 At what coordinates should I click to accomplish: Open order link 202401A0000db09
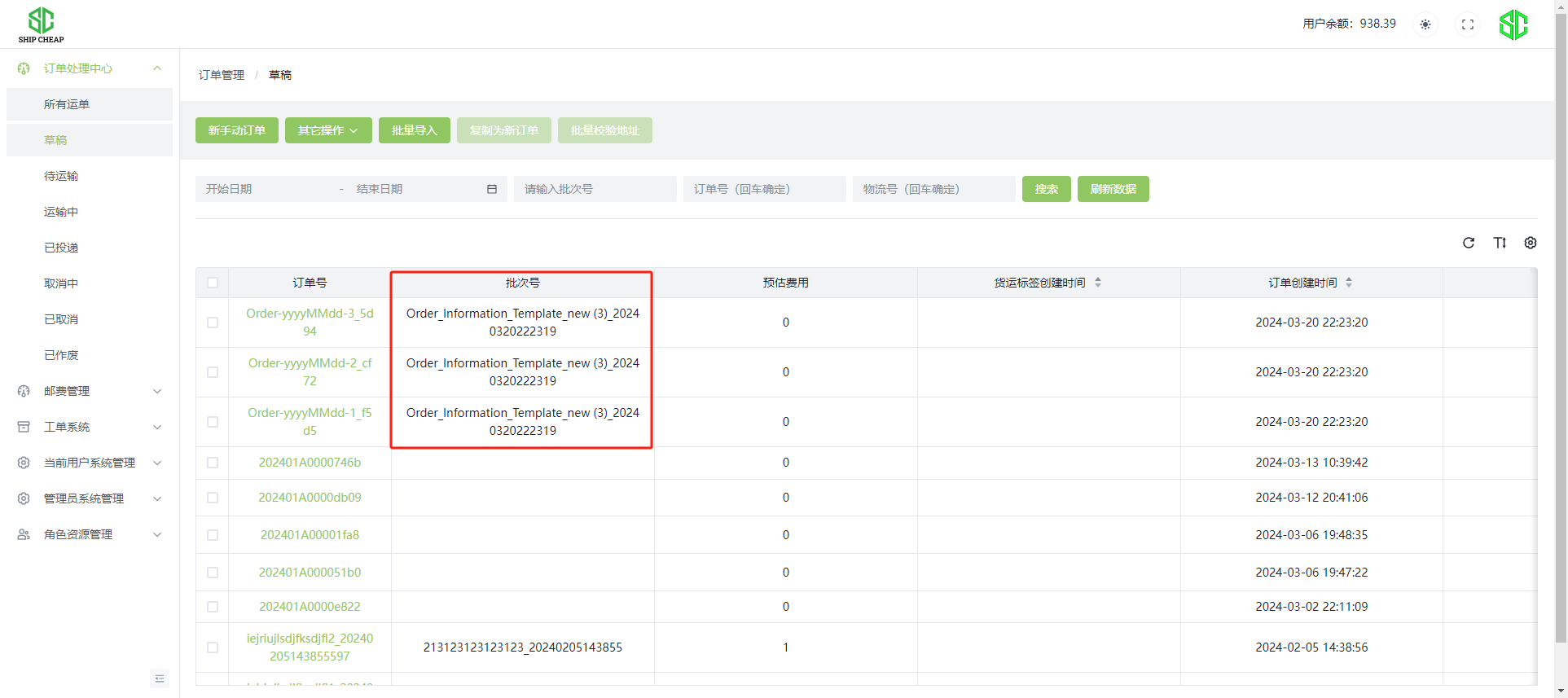[x=310, y=498]
